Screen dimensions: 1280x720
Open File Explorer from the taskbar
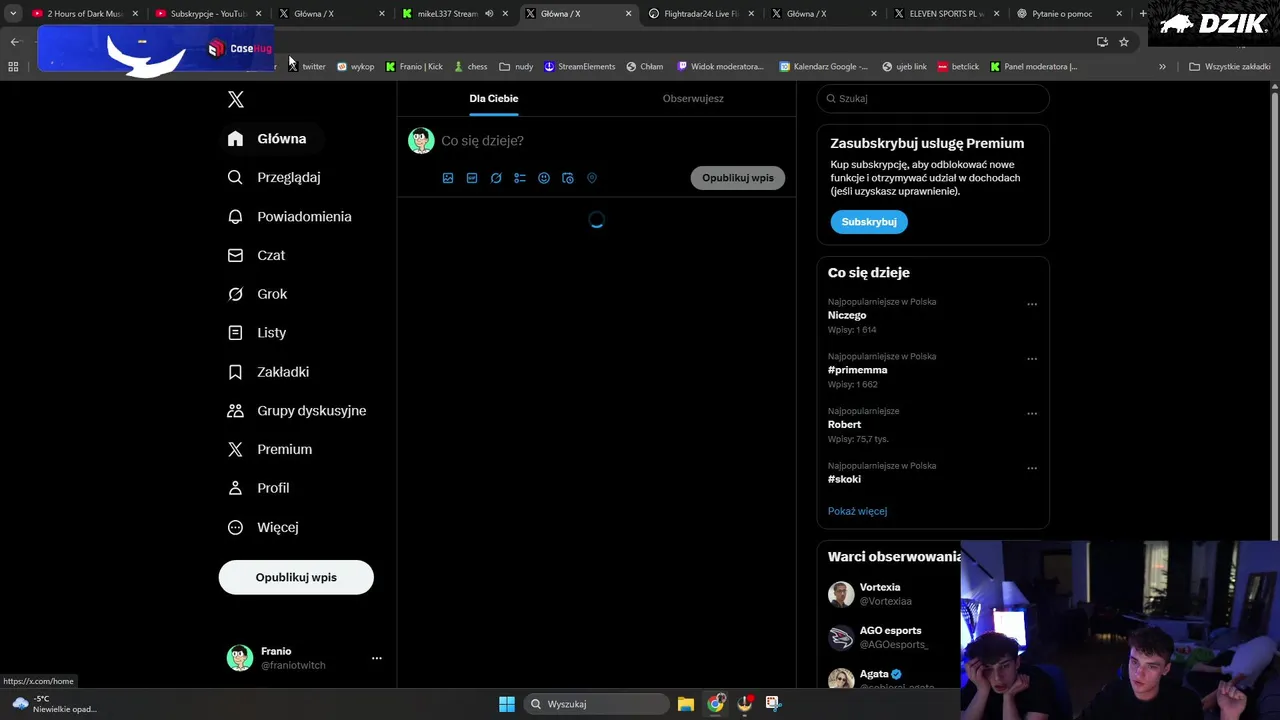(686, 704)
